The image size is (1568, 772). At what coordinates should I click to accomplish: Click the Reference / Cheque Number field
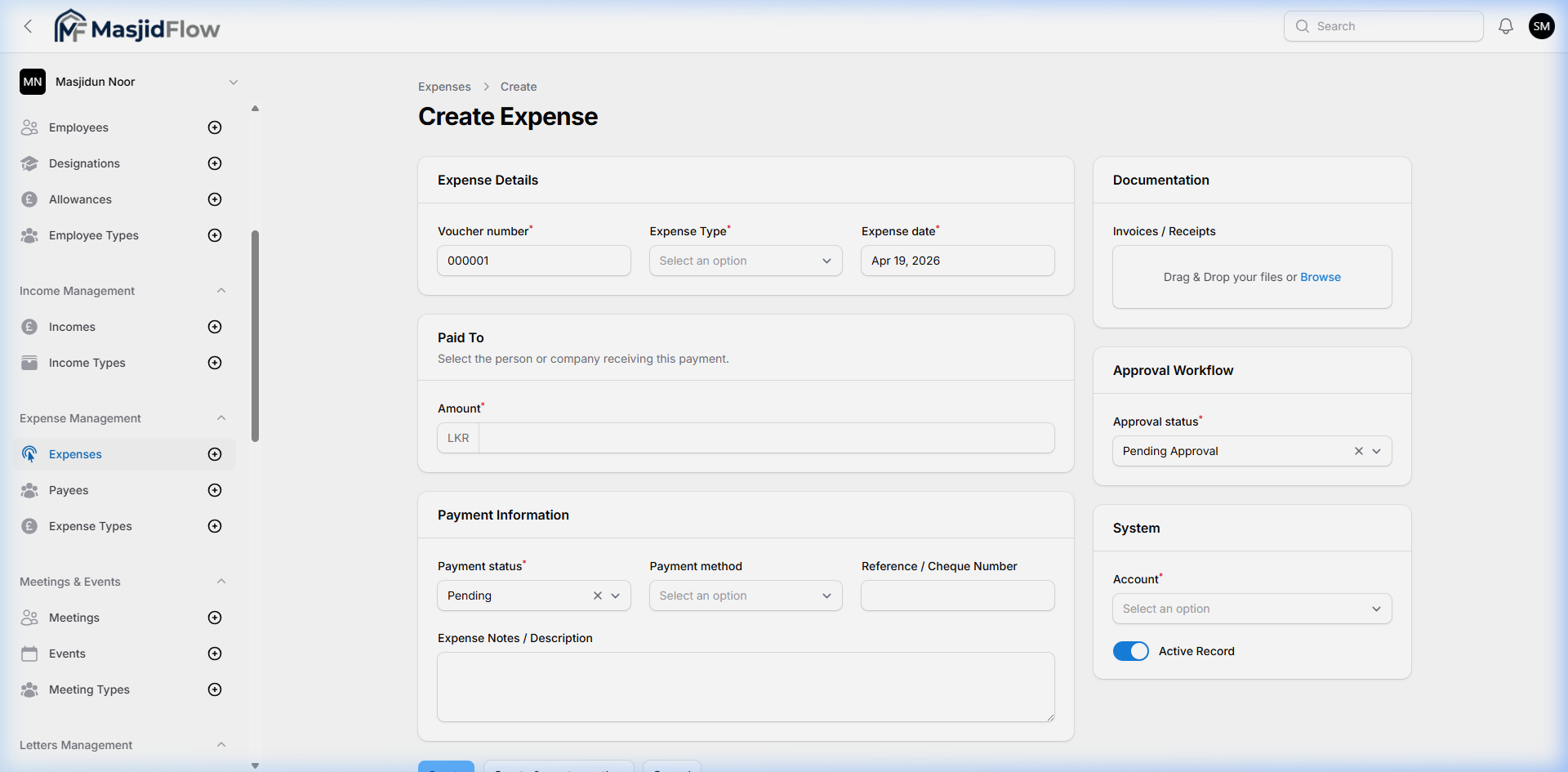(957, 596)
